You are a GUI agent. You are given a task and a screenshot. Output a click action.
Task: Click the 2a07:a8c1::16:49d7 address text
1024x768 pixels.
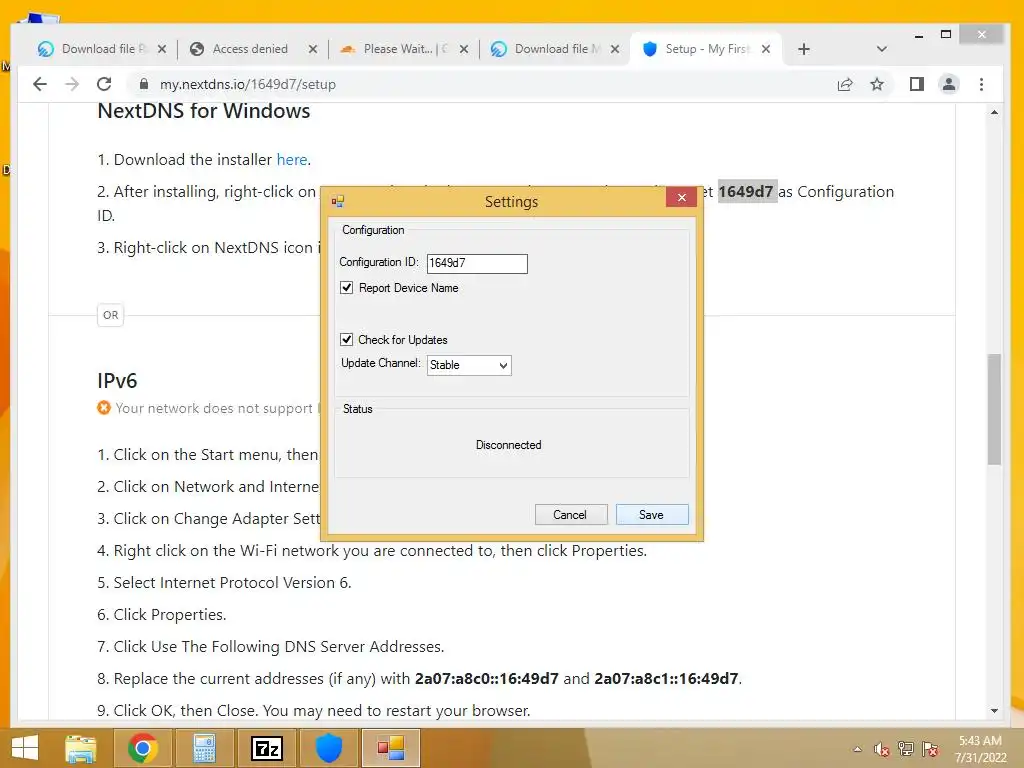pos(666,679)
